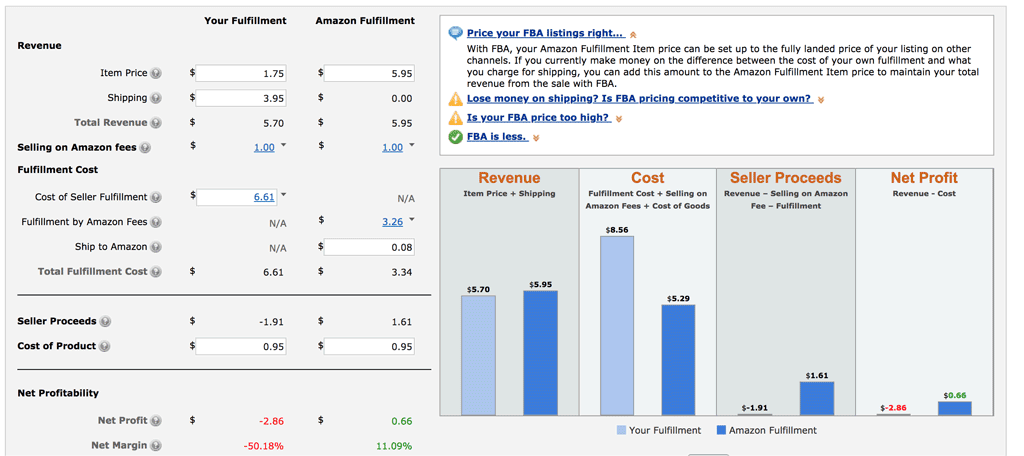This screenshot has height=456, width=1024.
Task: Expand the Cost of Seller Fulfillment breakdown arrow
Action: pyautogui.click(x=283, y=195)
